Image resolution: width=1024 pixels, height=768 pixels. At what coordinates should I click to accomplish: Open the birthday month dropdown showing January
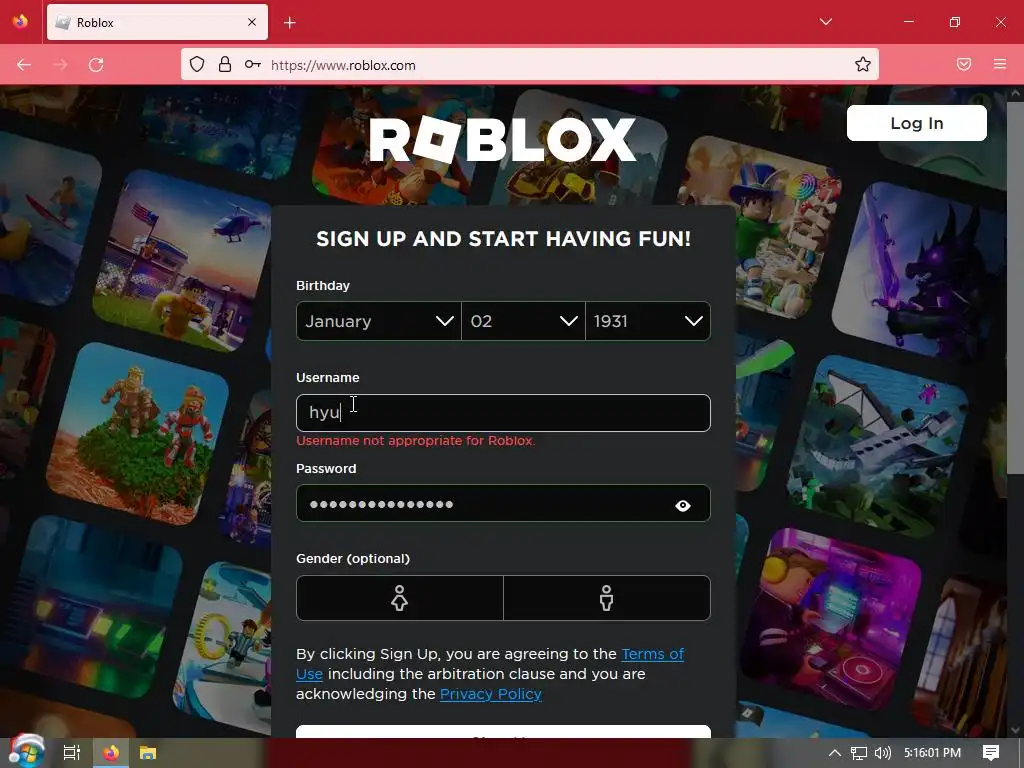click(379, 321)
